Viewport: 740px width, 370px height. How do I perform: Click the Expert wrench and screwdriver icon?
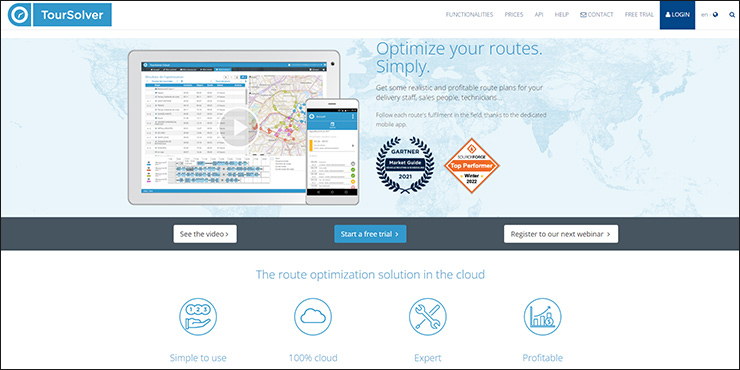(428, 317)
